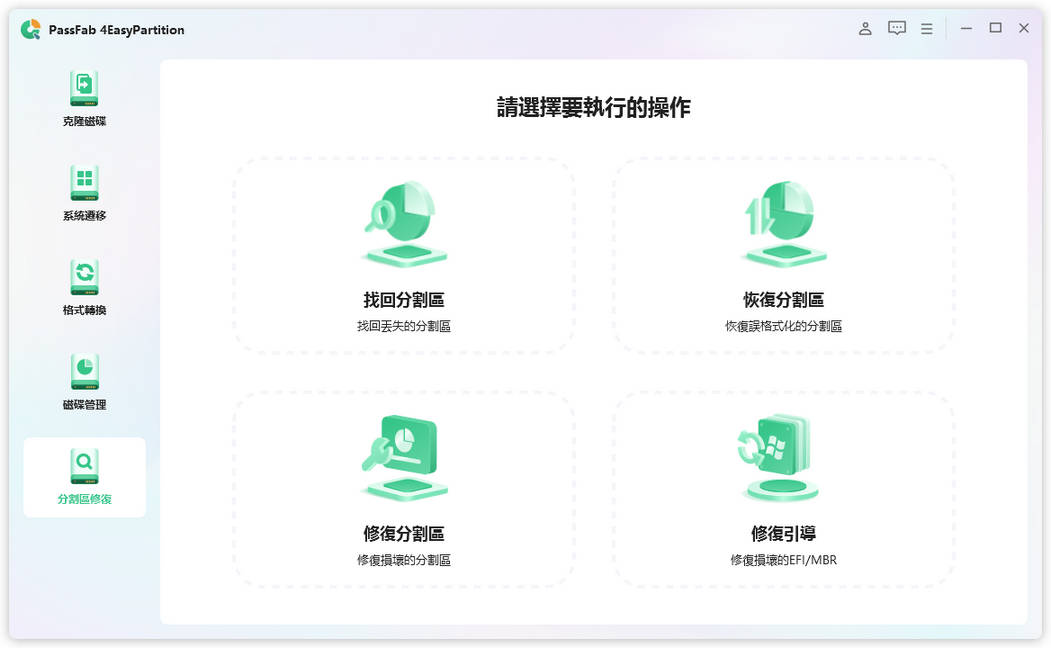Click the Windows recycle icon above 修復引導
1051x648 pixels.
click(784, 453)
